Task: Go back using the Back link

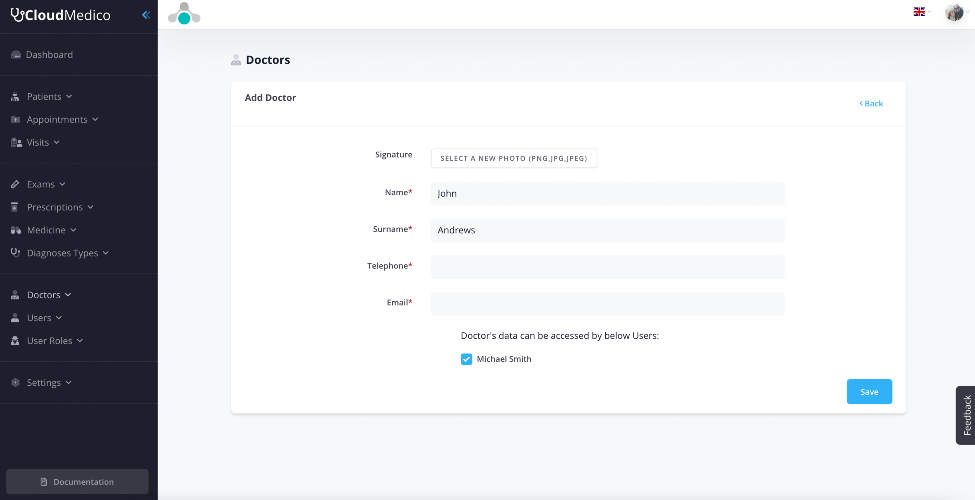Action: click(x=871, y=103)
